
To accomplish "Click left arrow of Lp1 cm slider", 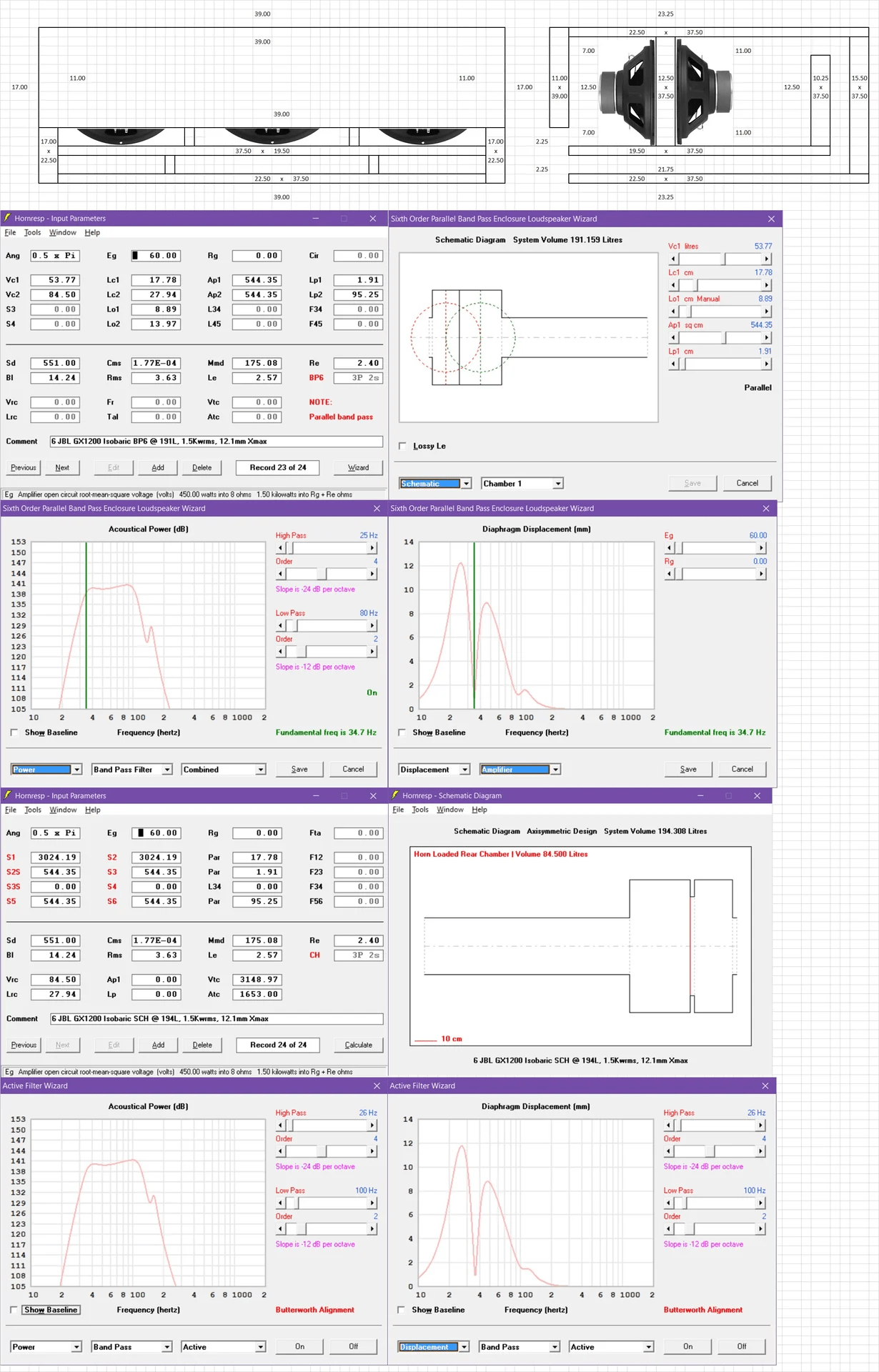I will pos(673,364).
